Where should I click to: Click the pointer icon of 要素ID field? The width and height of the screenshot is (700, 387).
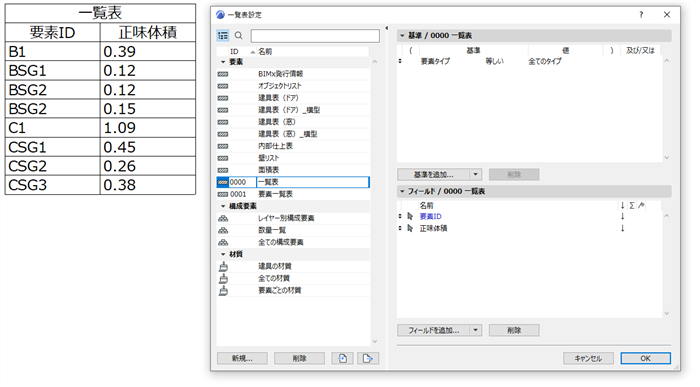pyautogui.click(x=410, y=216)
